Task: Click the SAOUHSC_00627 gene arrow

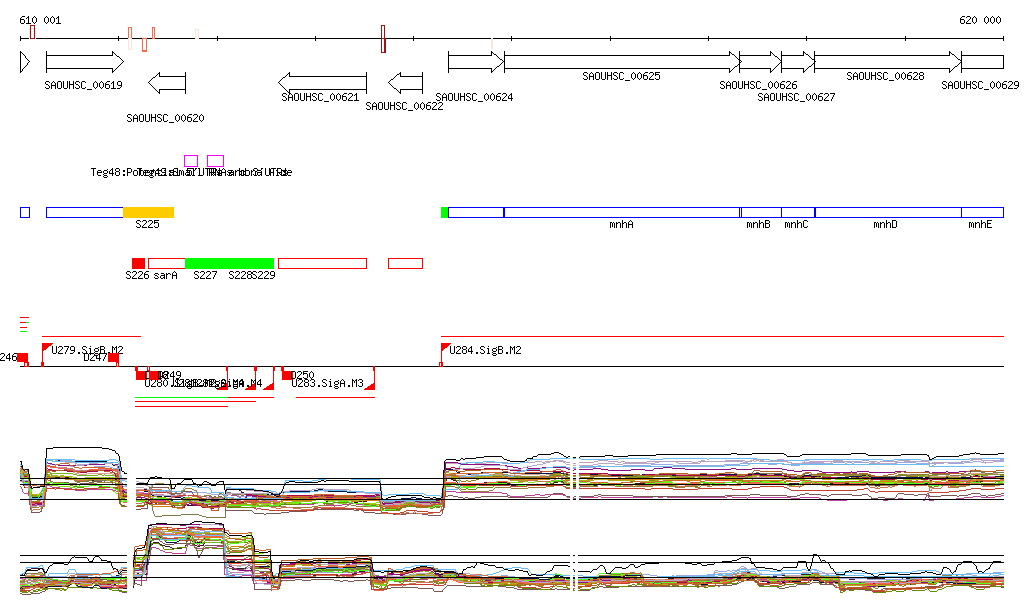Action: 798,62
